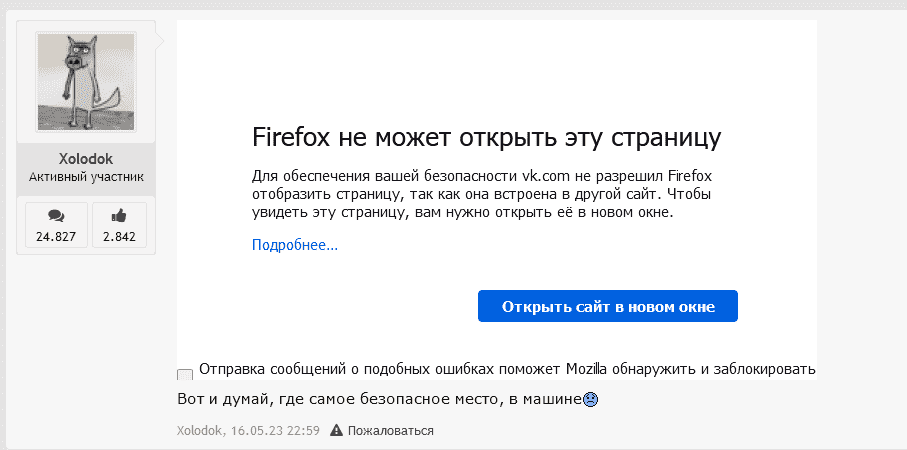Click the arrow pointer beside the avatar panel
Screen dimensions: 907x450
pyautogui.click(x=160, y=42)
